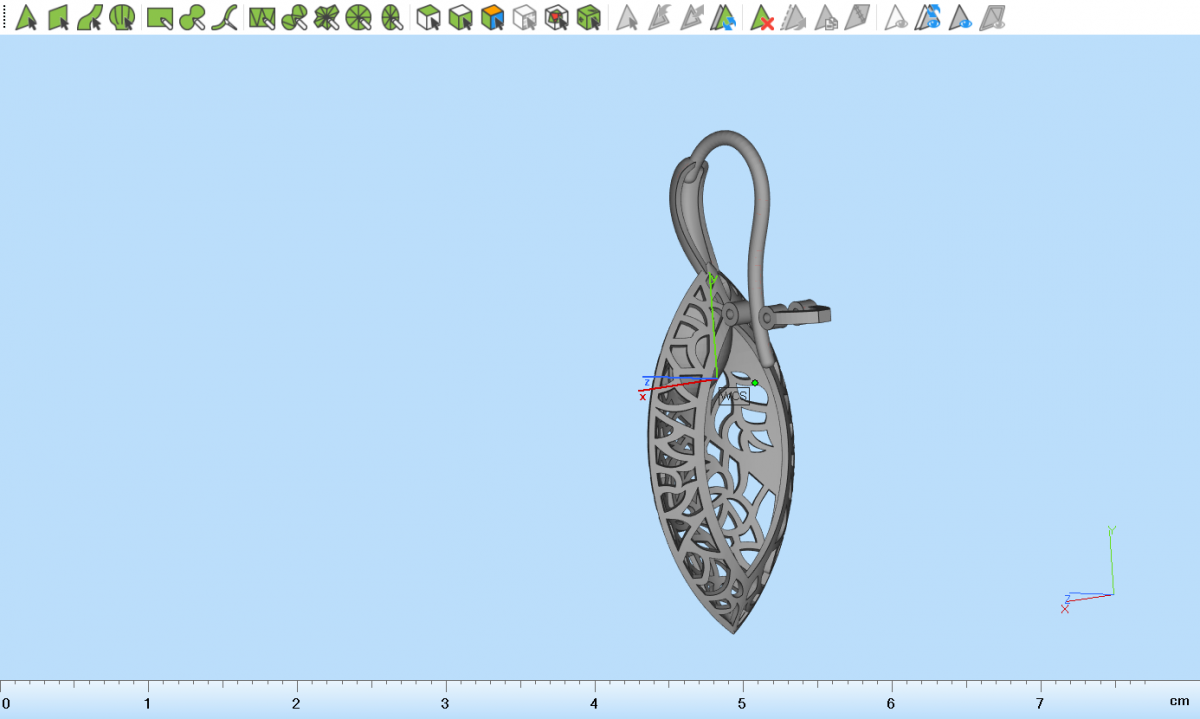The width and height of the screenshot is (1200, 719).
Task: Click the triangle with red X icon
Action: coord(762,17)
